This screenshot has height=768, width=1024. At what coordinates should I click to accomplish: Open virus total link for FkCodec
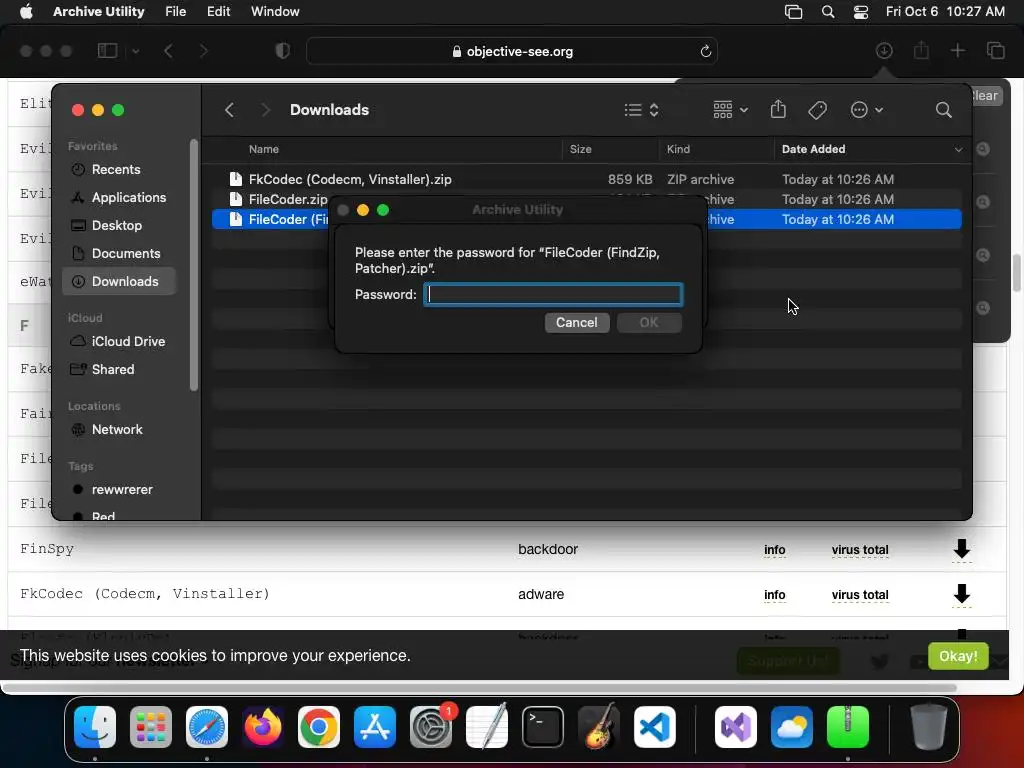coord(859,595)
